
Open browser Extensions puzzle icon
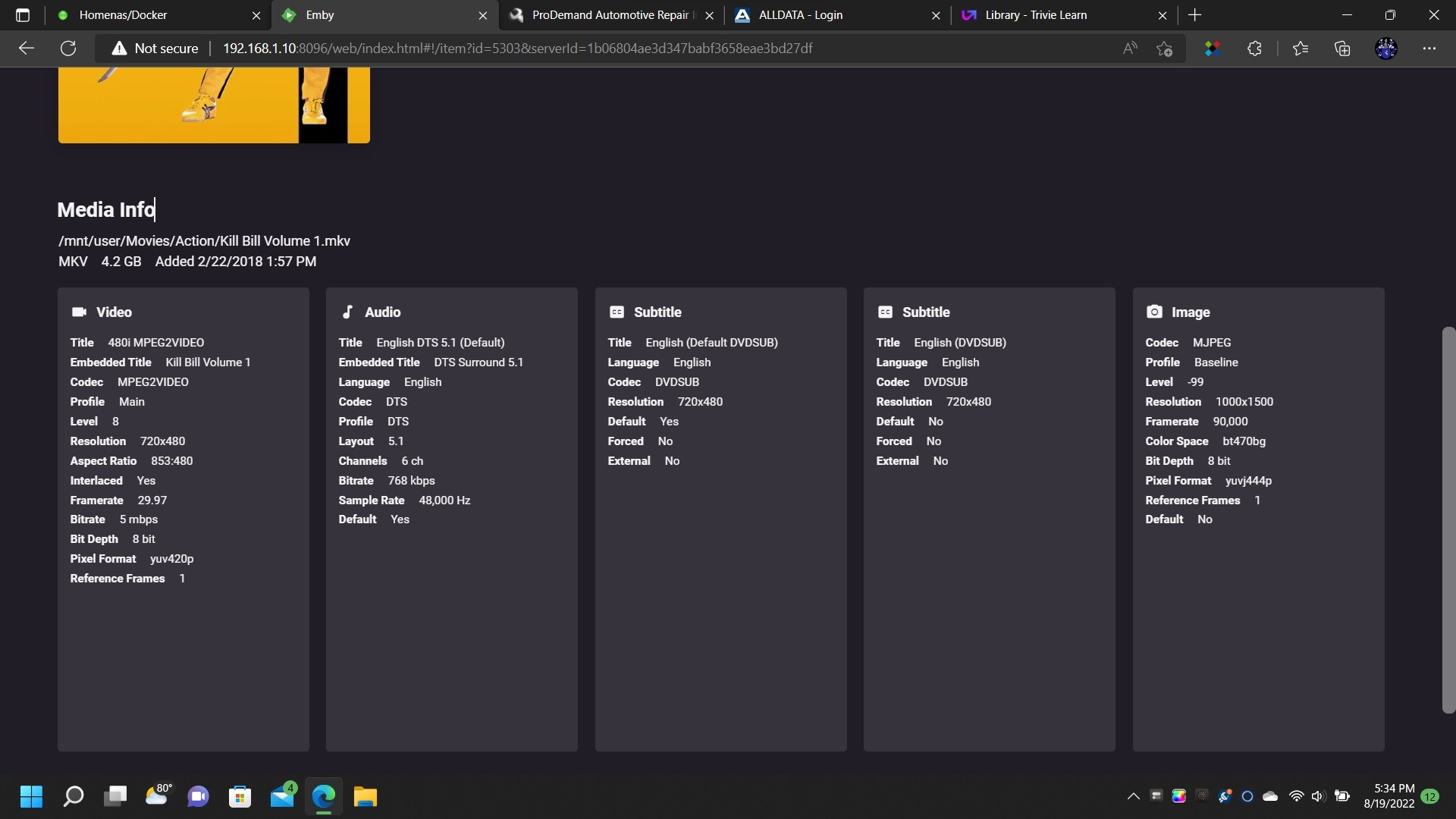[1254, 49]
